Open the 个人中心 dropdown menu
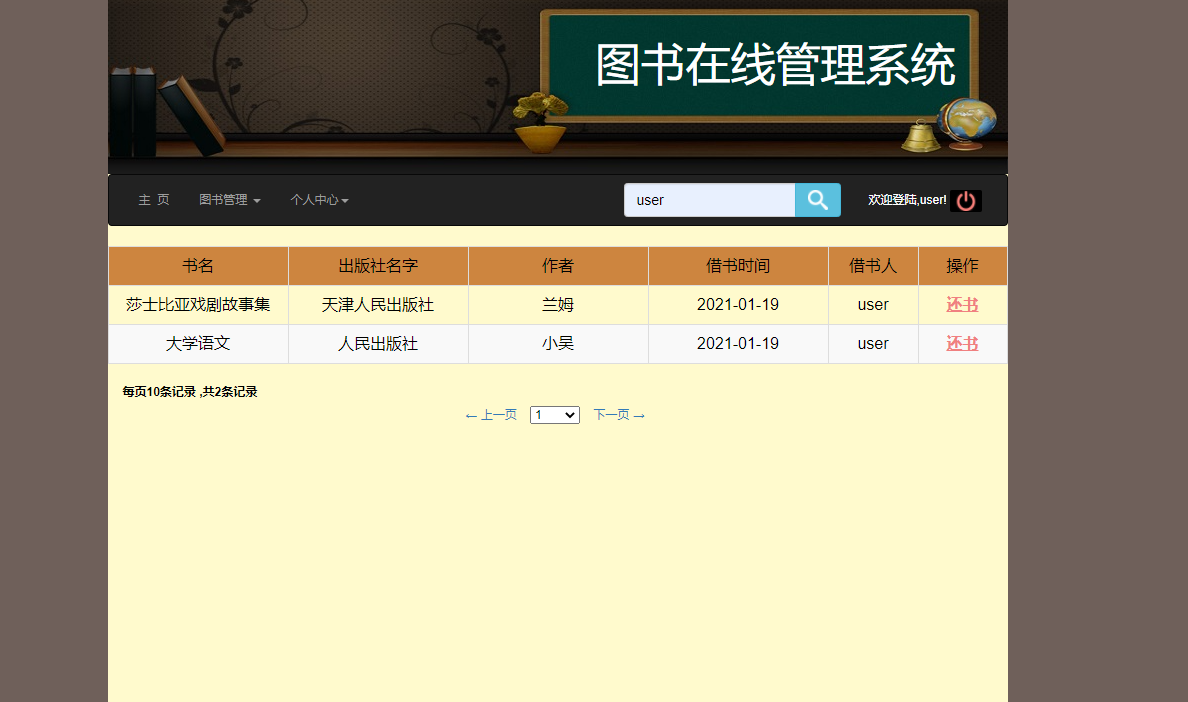 [x=318, y=200]
